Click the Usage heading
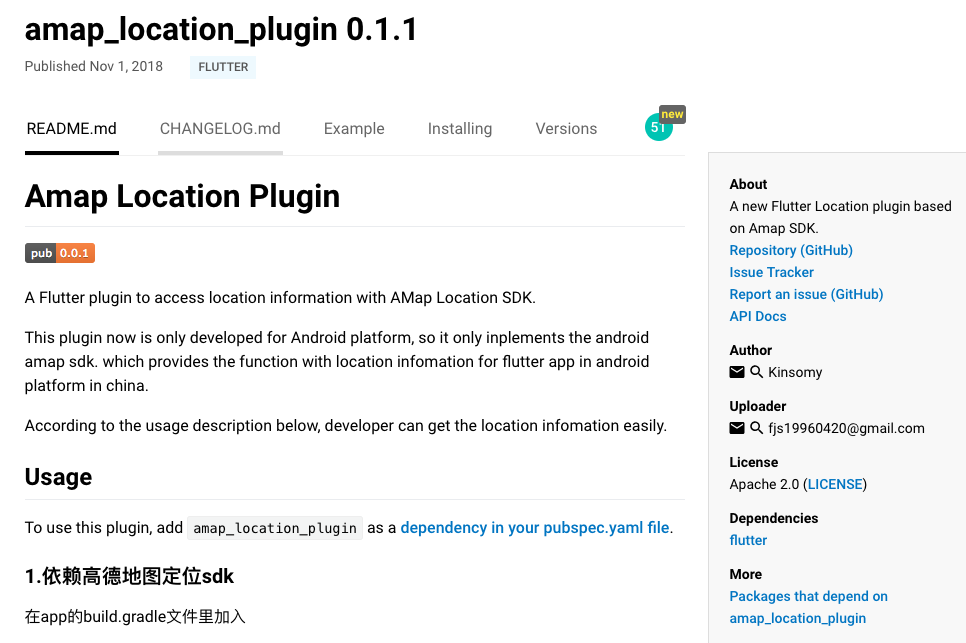The image size is (966, 643). click(x=59, y=477)
